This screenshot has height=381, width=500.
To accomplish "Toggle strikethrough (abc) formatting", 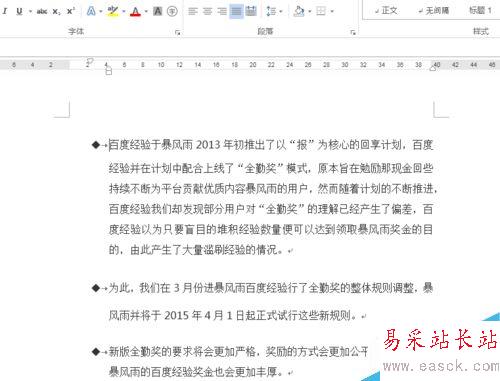I will pos(42,12).
